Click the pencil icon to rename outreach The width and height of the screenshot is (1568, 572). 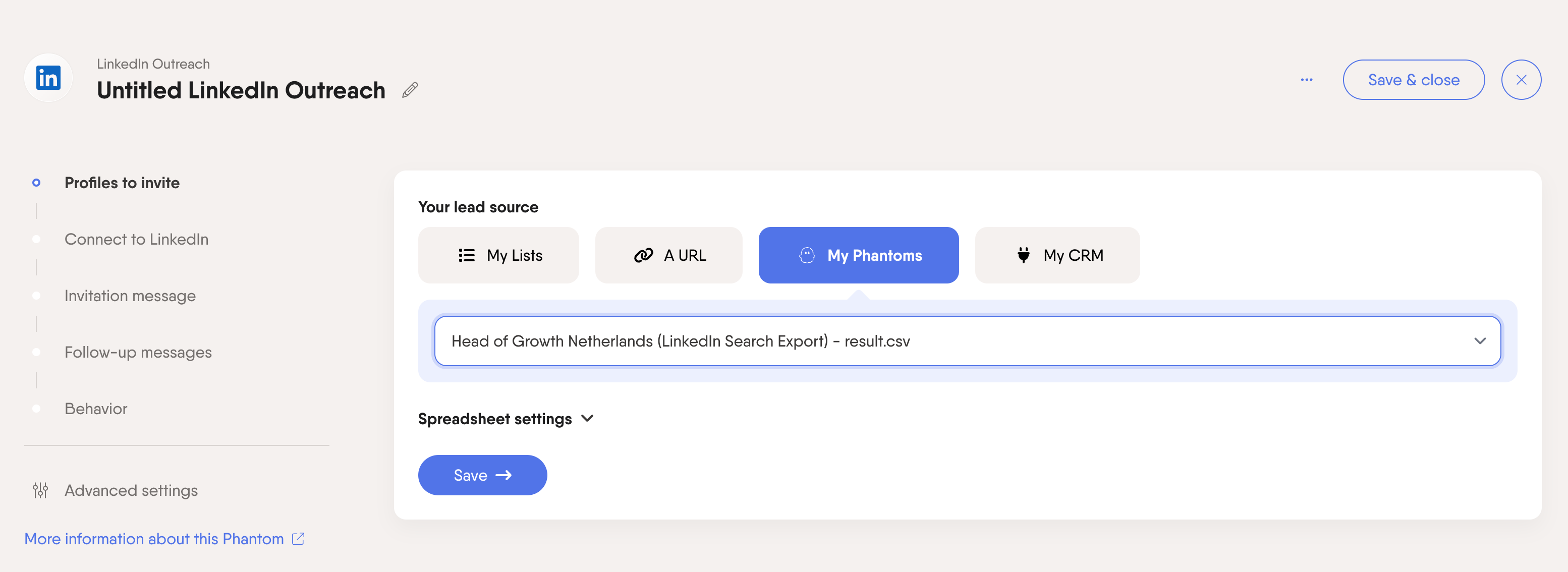410,90
